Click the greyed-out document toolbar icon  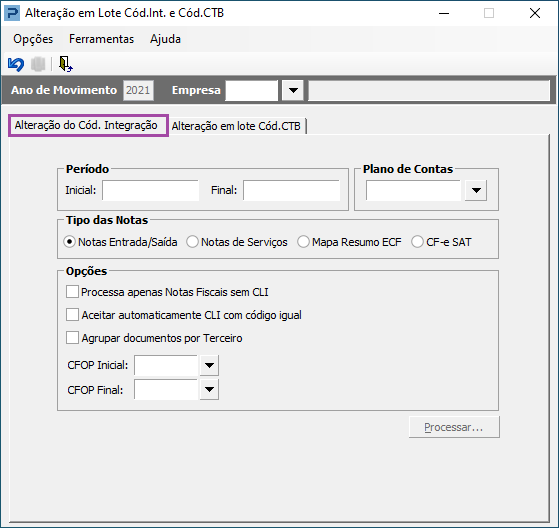pyautogui.click(x=38, y=65)
